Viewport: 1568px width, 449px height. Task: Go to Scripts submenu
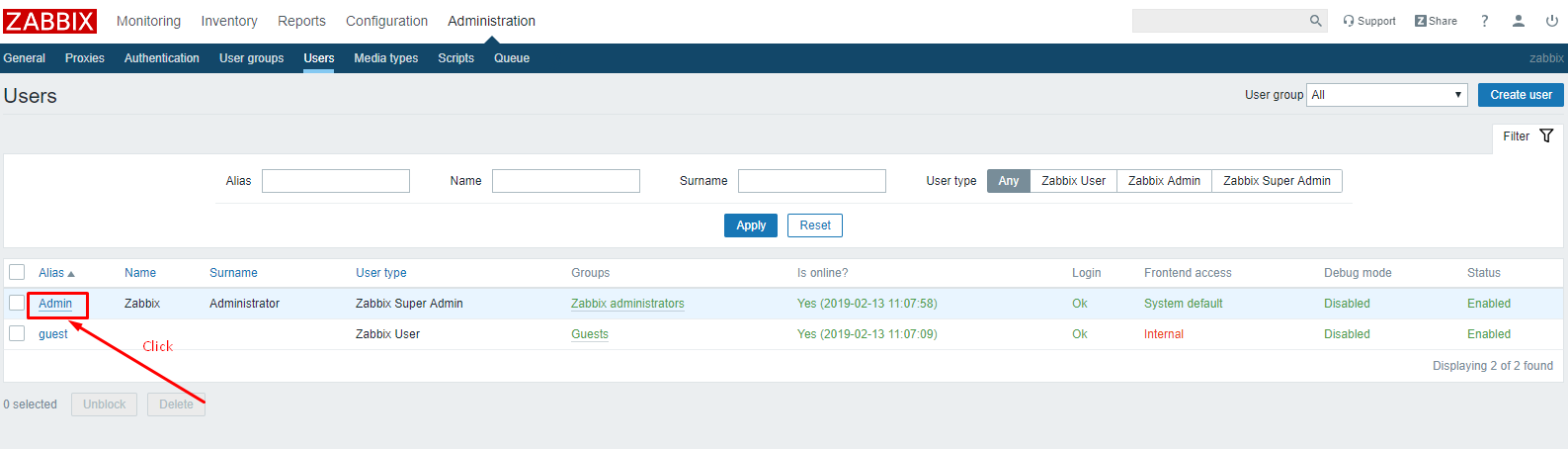[455, 58]
